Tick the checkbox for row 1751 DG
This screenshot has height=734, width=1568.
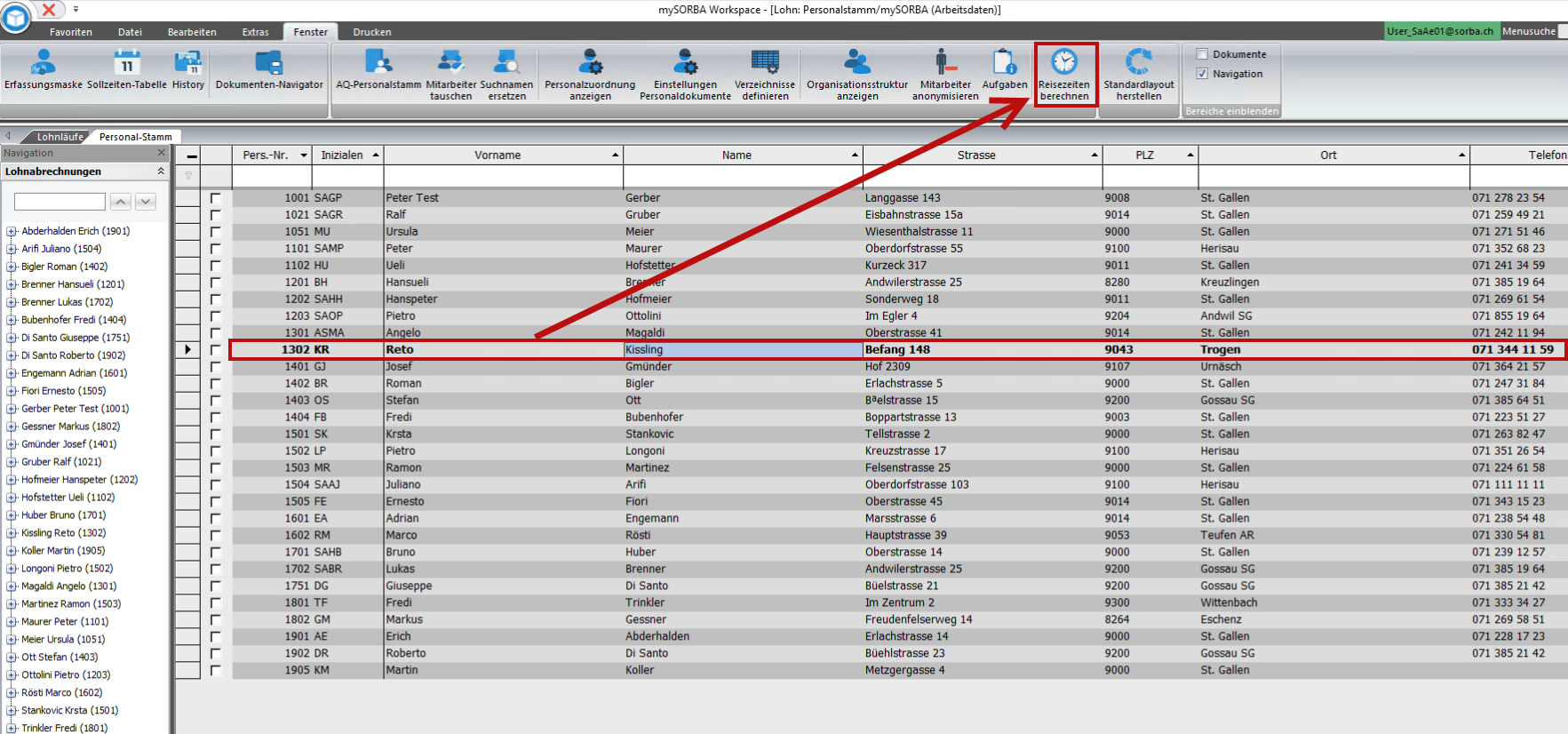[x=215, y=586]
